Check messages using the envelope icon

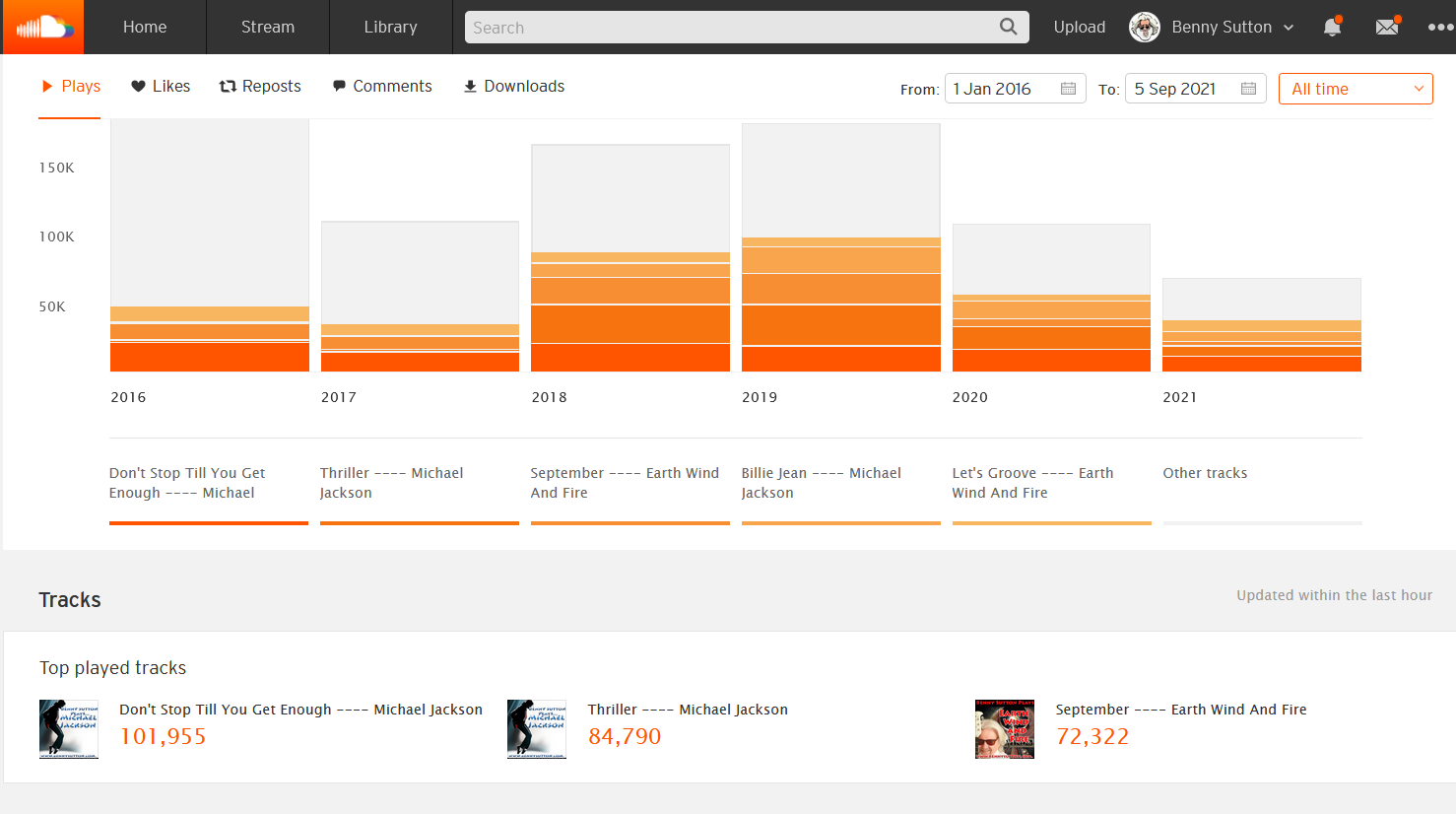(1387, 28)
